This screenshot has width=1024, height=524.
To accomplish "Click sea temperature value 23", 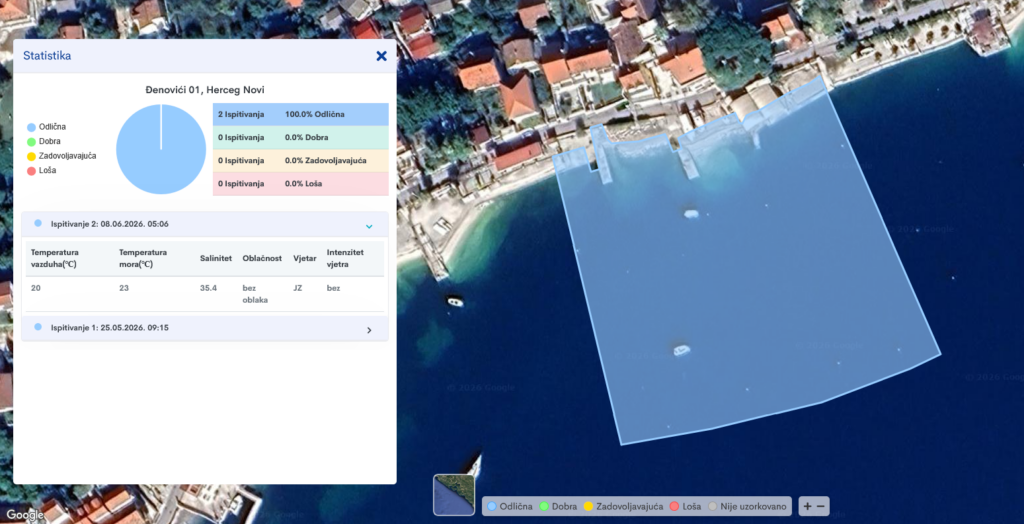I will click(124, 287).
